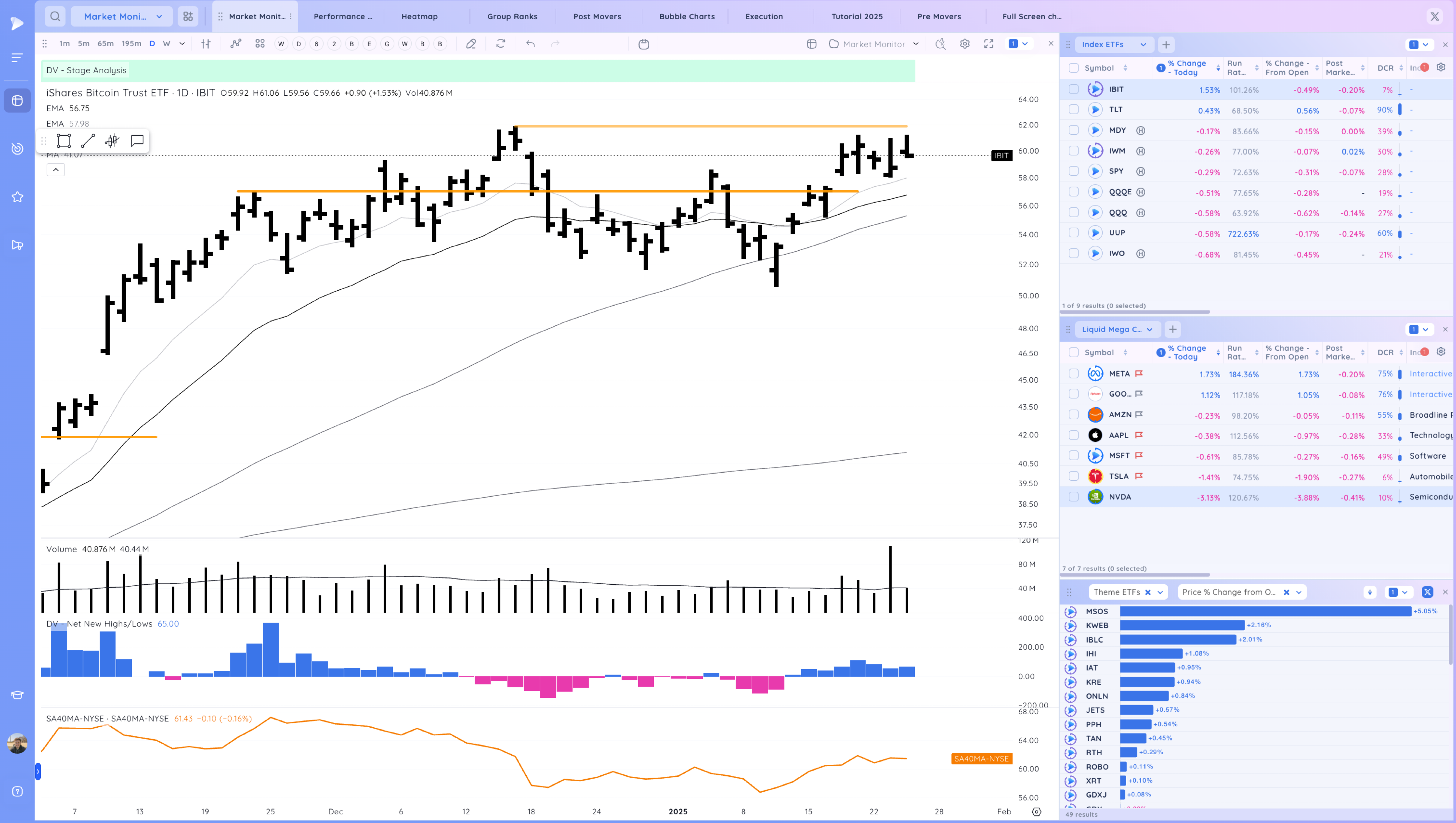Click undo arrow in chart toolbar

click(530, 44)
